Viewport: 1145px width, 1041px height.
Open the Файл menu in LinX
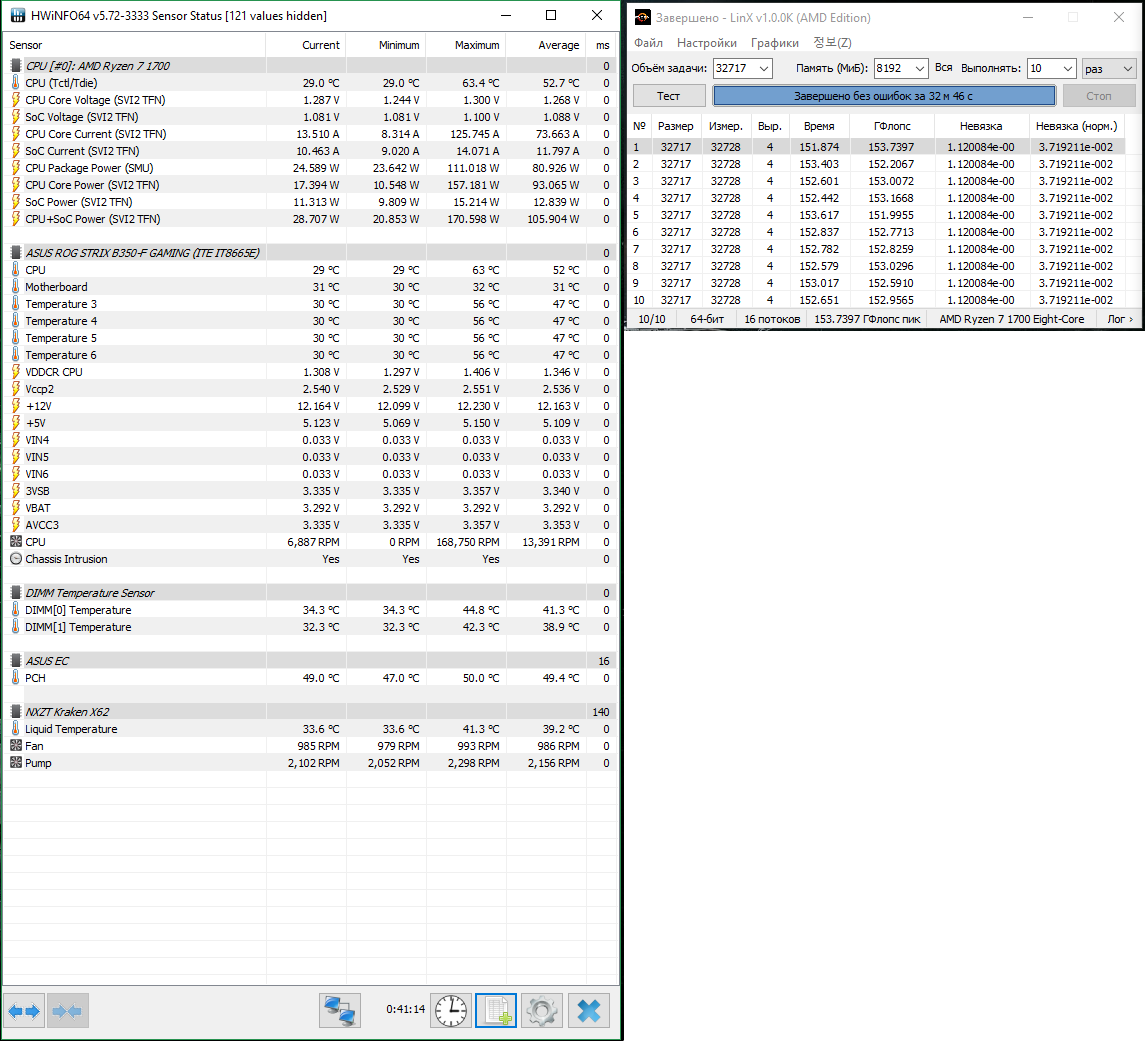pos(648,43)
